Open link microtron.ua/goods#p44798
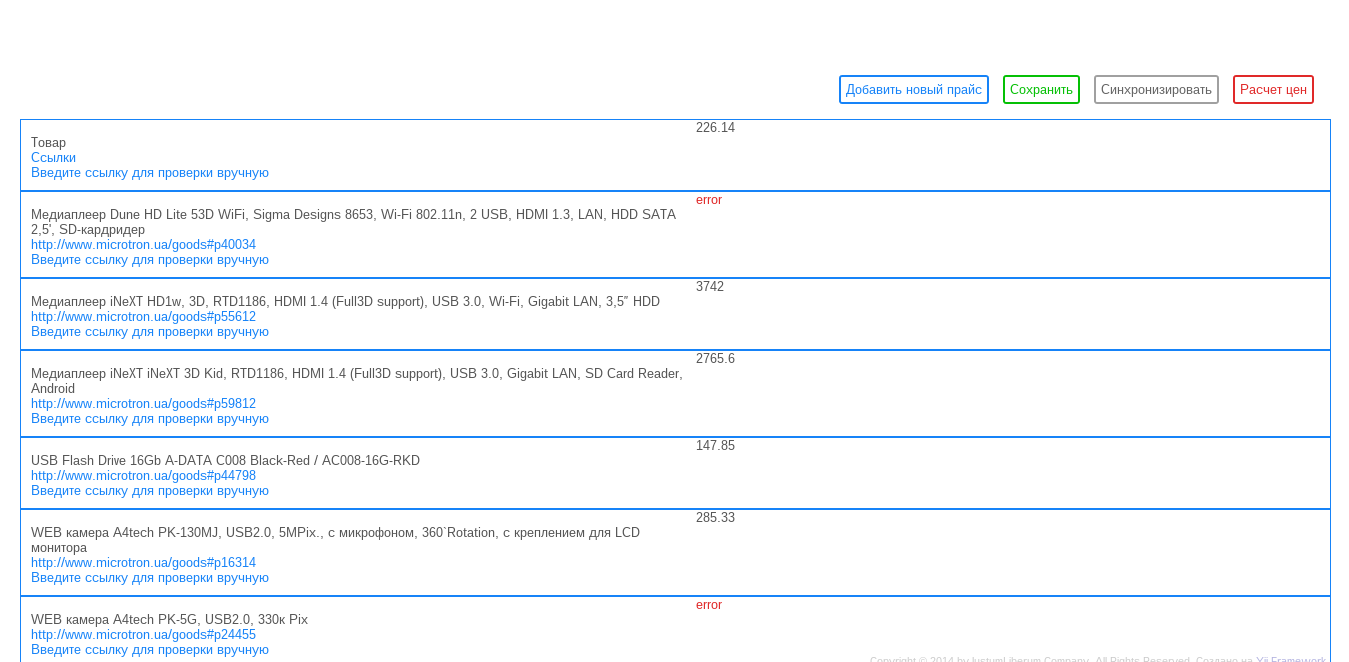The image size is (1349, 662). tap(143, 476)
